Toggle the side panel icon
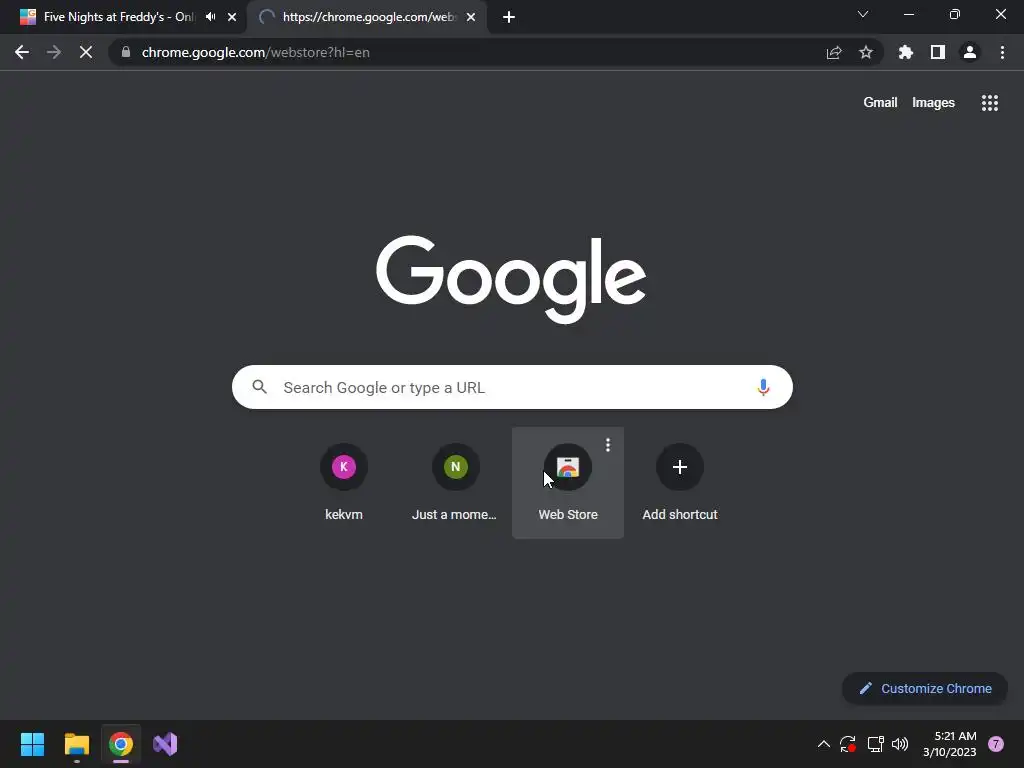Viewport: 1024px width, 768px height. click(x=938, y=52)
